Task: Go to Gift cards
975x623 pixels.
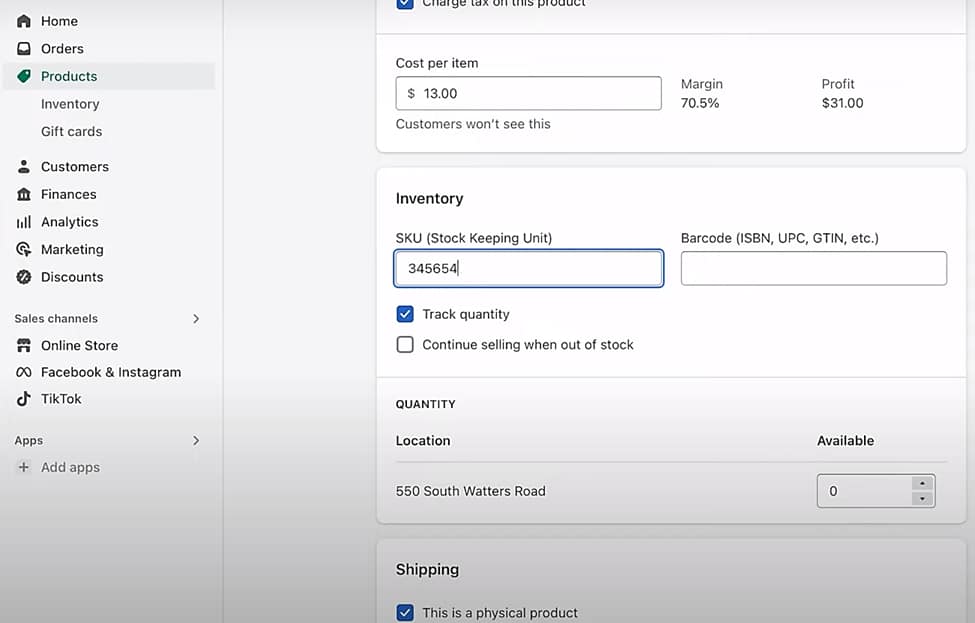Action: (x=70, y=131)
